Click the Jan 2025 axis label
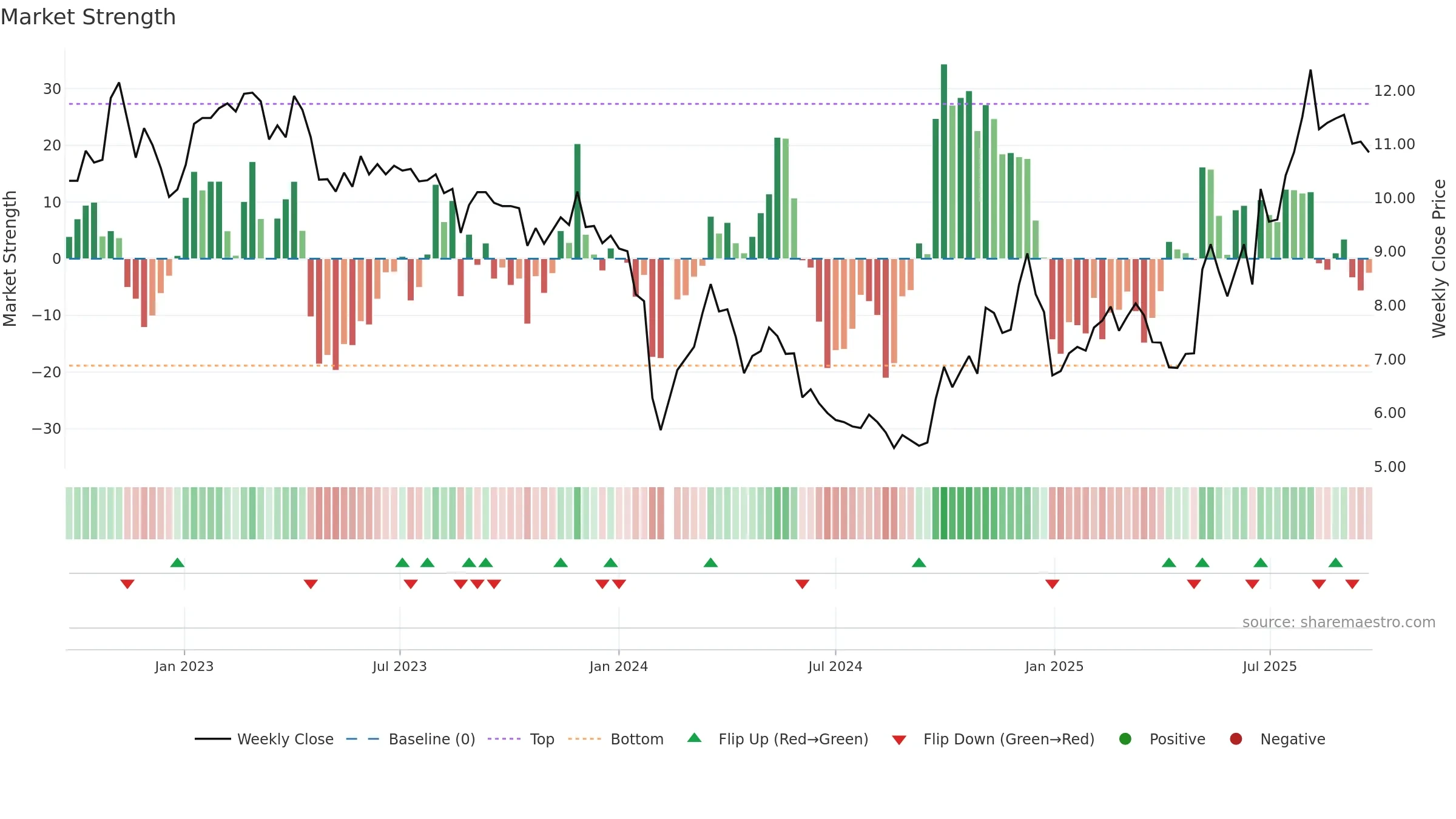 [x=1054, y=666]
